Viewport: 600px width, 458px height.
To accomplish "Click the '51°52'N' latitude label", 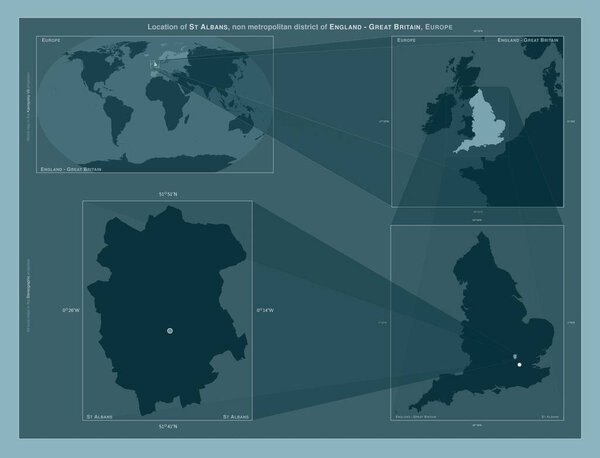I will pos(168,194).
